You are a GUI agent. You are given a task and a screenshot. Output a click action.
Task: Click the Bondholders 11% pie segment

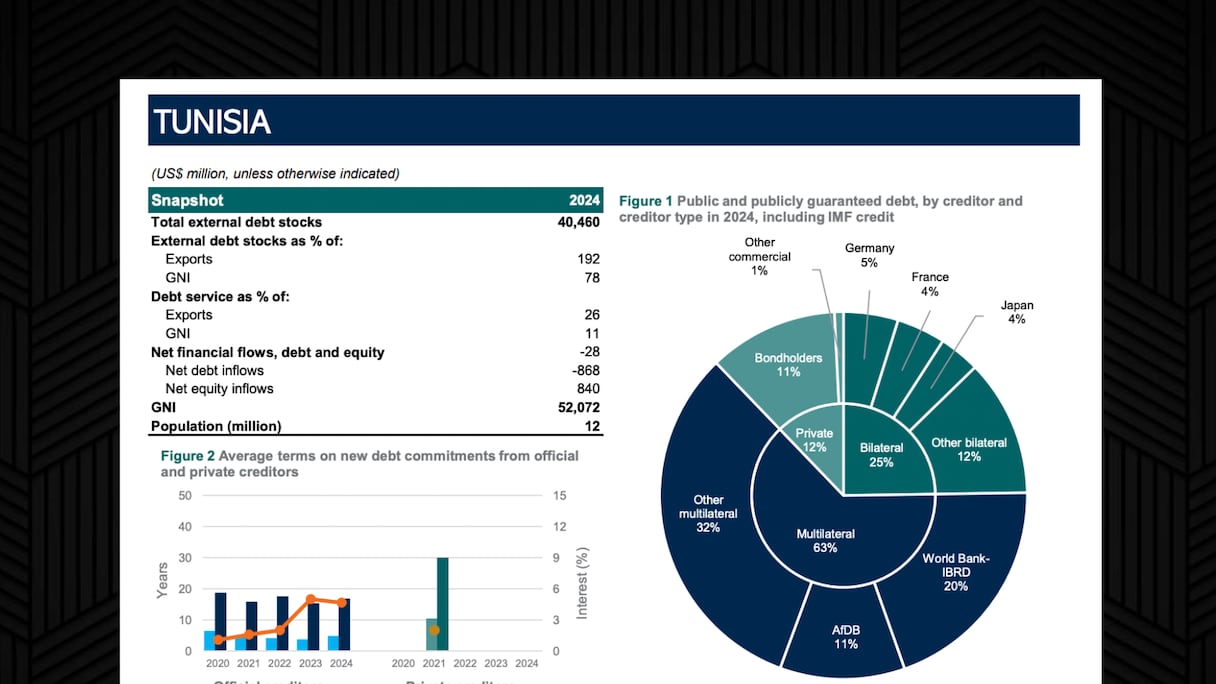[x=788, y=364]
